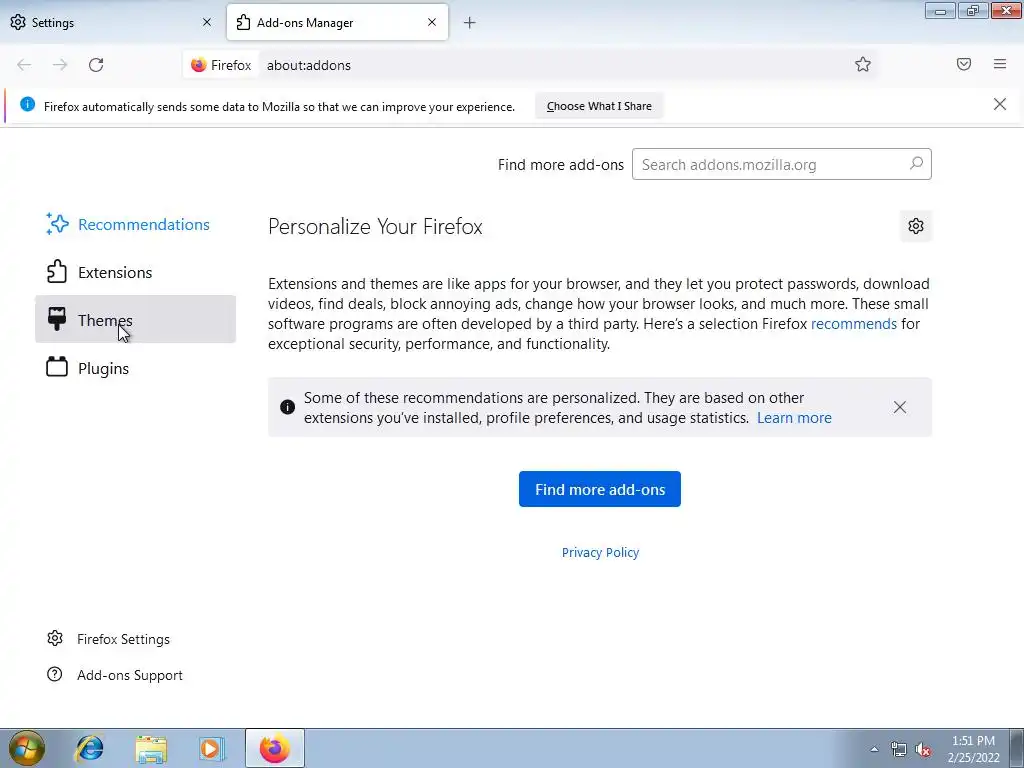The image size is (1024, 768).
Task: Open the tools for all add-ons gear menu
Action: pyautogui.click(x=916, y=226)
